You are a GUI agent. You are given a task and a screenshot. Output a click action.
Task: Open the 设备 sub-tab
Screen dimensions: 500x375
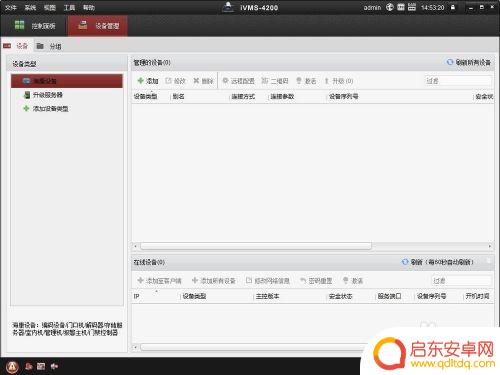tap(16, 46)
